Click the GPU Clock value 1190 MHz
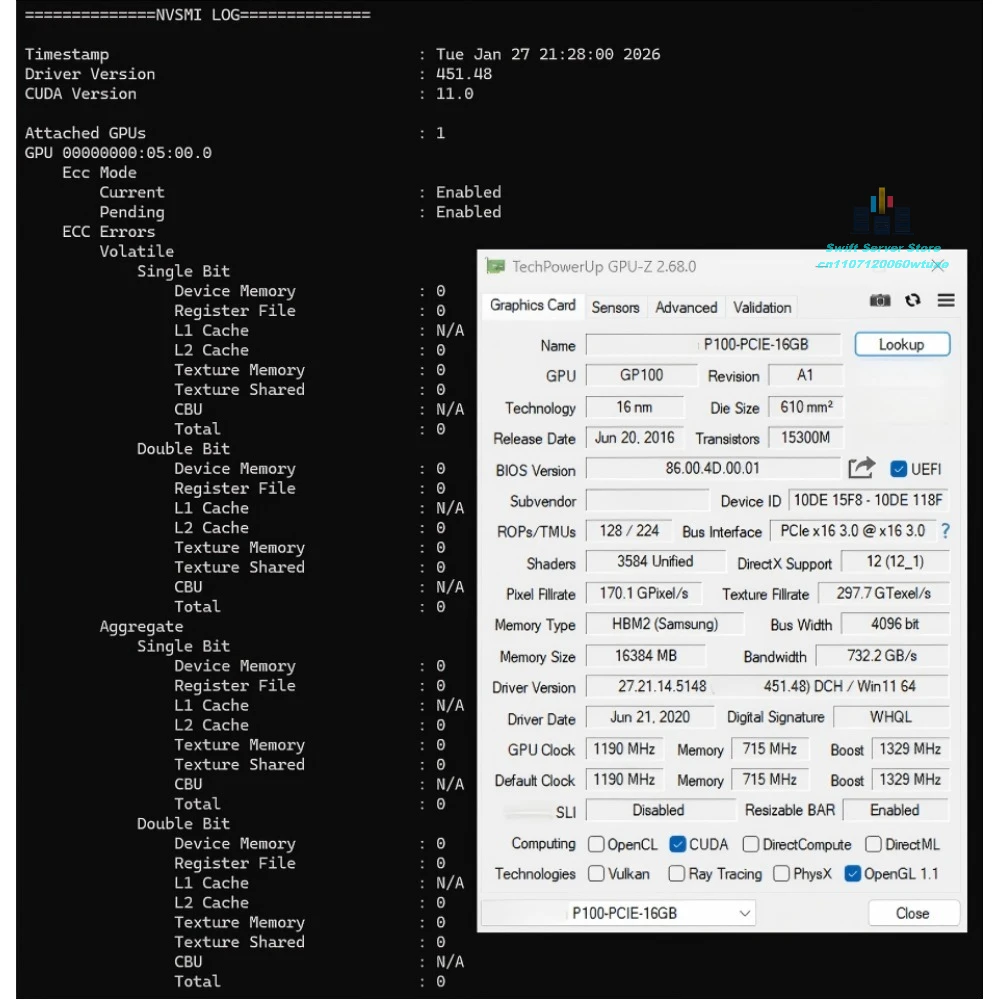 tap(624, 749)
